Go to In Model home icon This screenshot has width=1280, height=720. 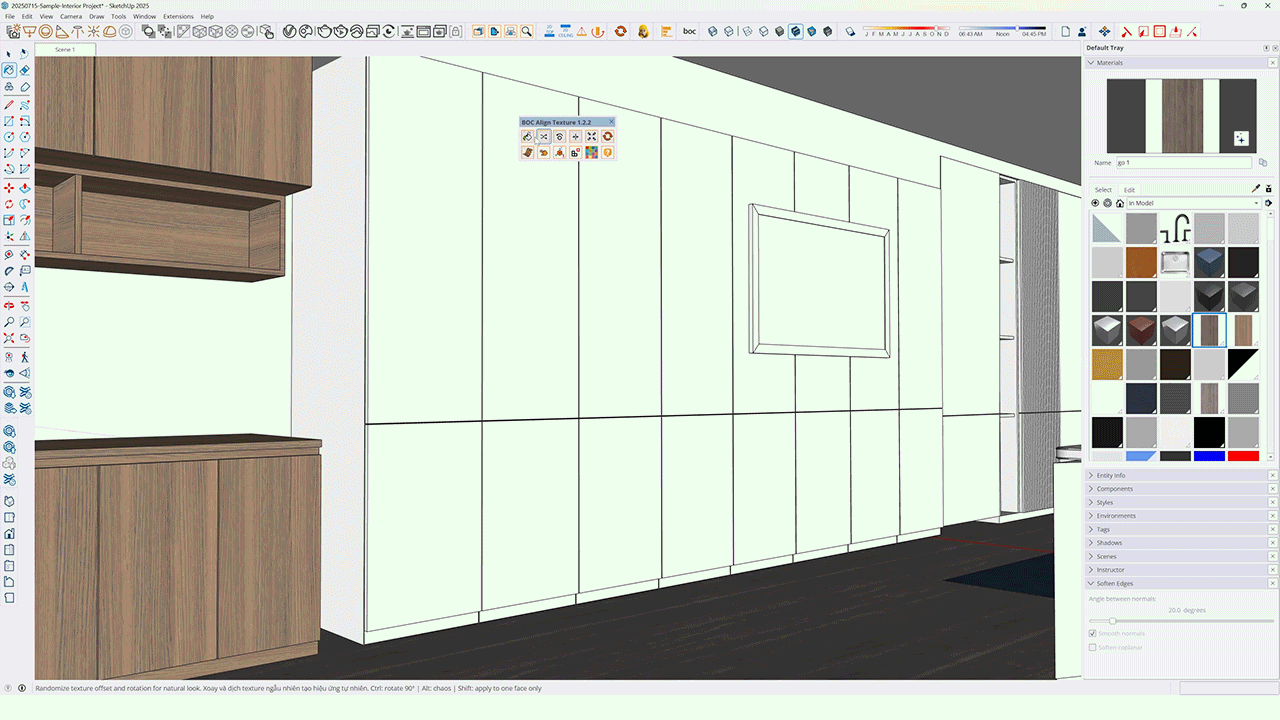[1120, 203]
